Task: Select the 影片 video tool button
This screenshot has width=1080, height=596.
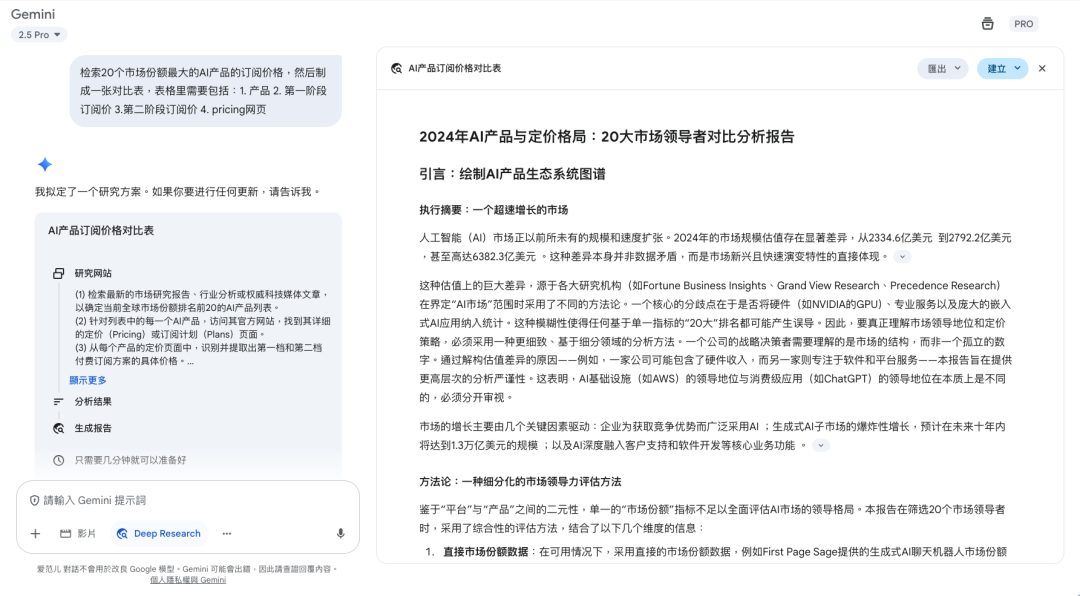Action: pyautogui.click(x=78, y=533)
